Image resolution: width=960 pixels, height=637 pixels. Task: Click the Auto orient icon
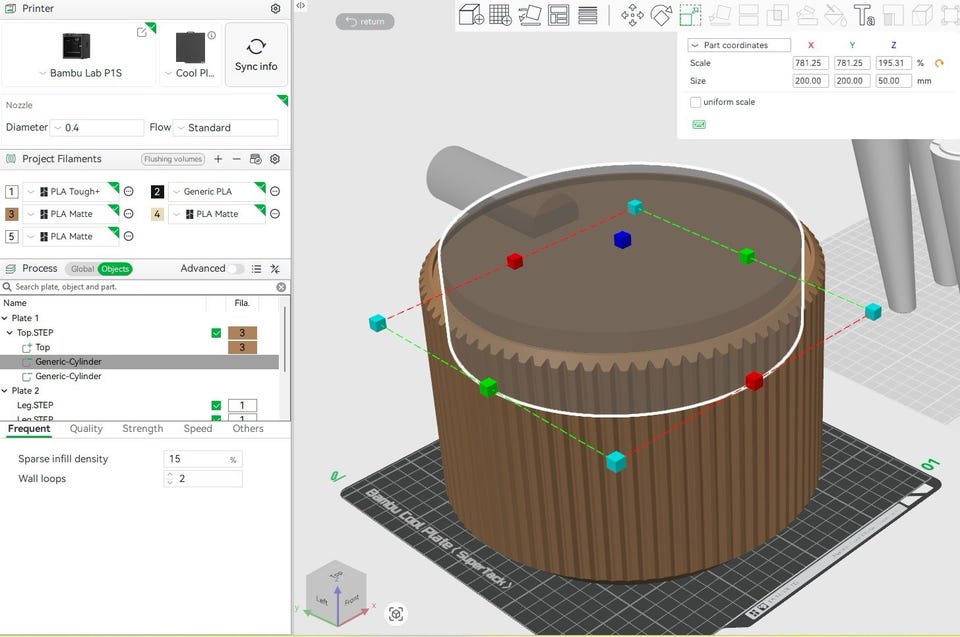(x=530, y=14)
